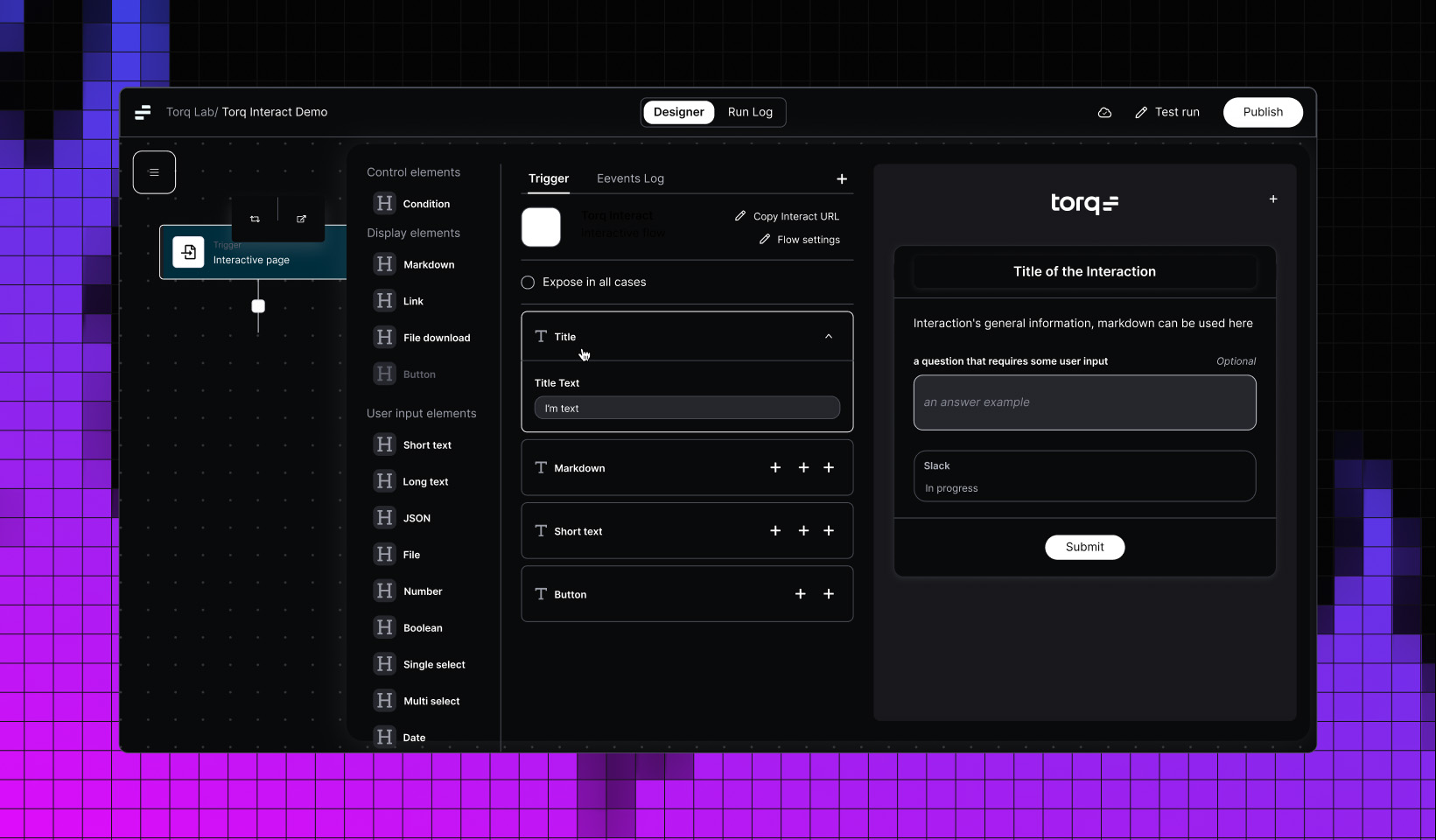Click the Publish button
1436x840 pixels.
point(1263,112)
